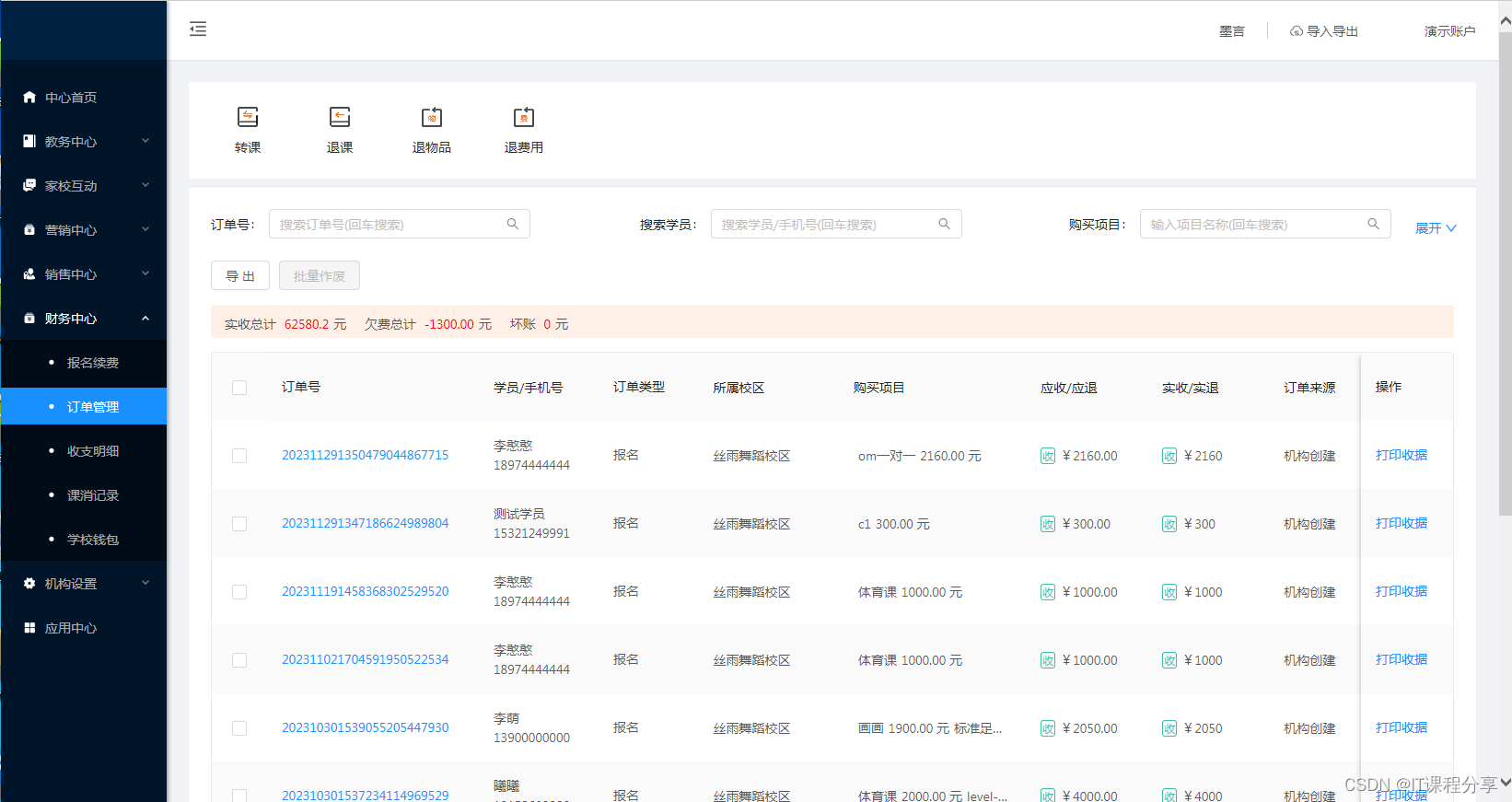Click the 销售中心 people icon in sidebar

point(29,273)
